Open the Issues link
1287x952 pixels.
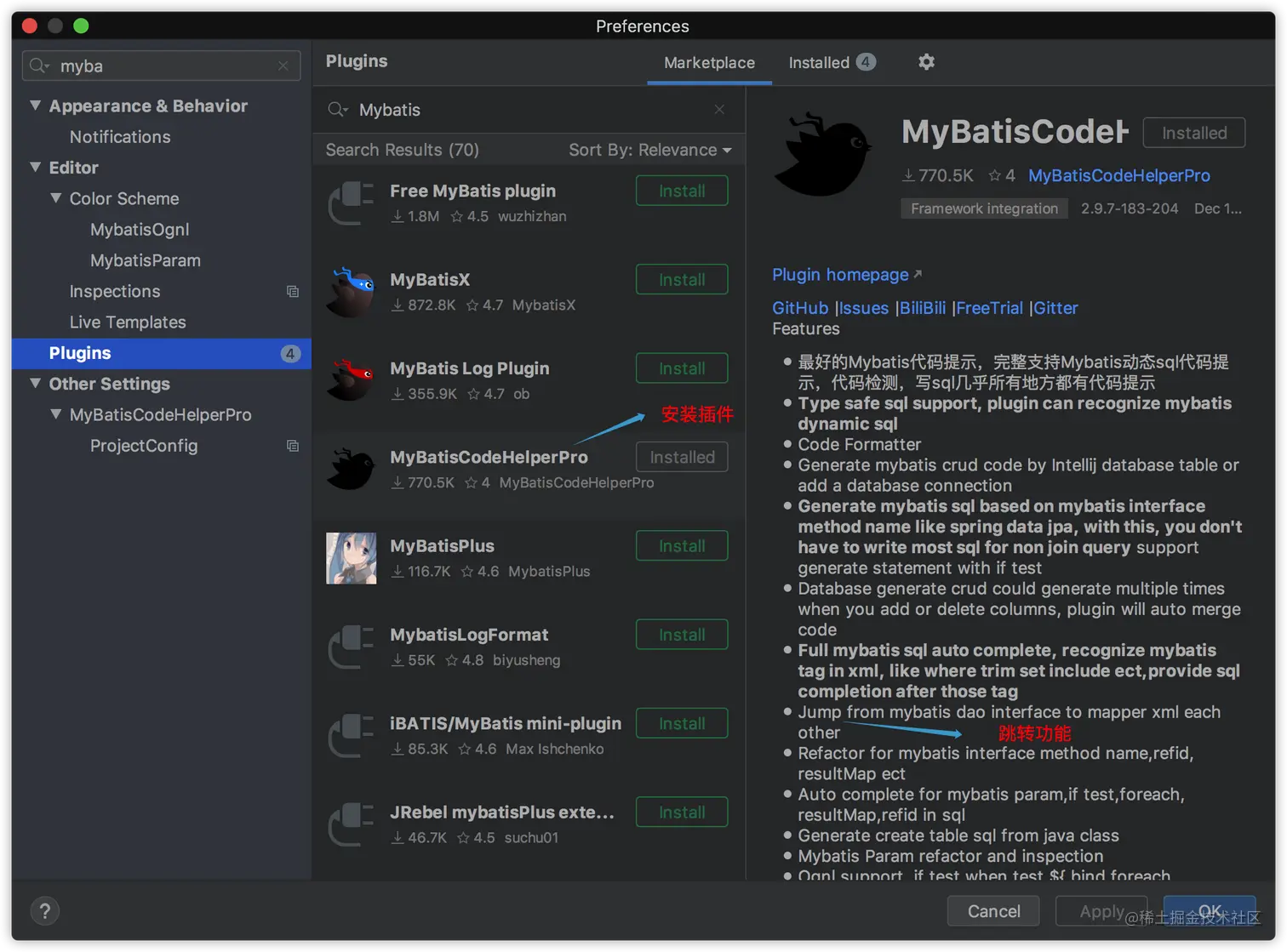click(864, 308)
